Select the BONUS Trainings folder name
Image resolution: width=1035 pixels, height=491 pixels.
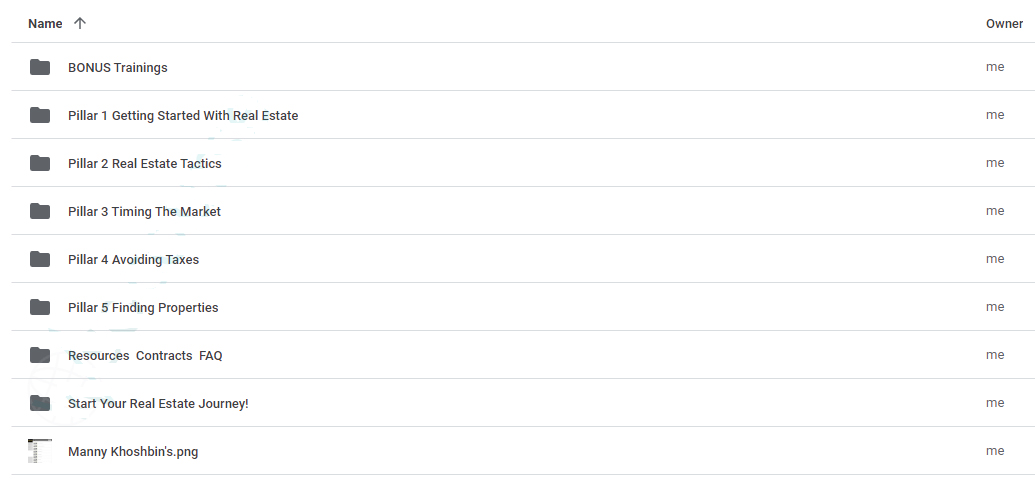[117, 67]
